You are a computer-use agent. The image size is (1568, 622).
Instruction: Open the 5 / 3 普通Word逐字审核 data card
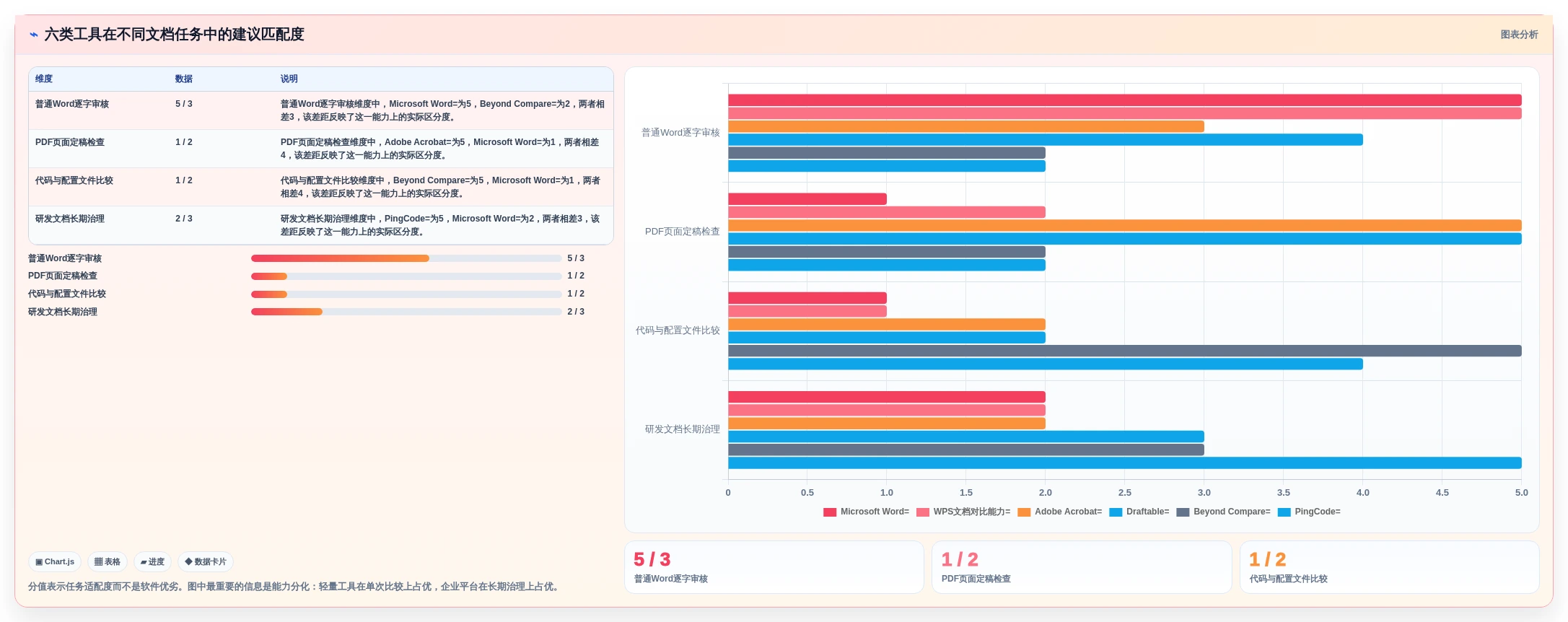coord(774,567)
